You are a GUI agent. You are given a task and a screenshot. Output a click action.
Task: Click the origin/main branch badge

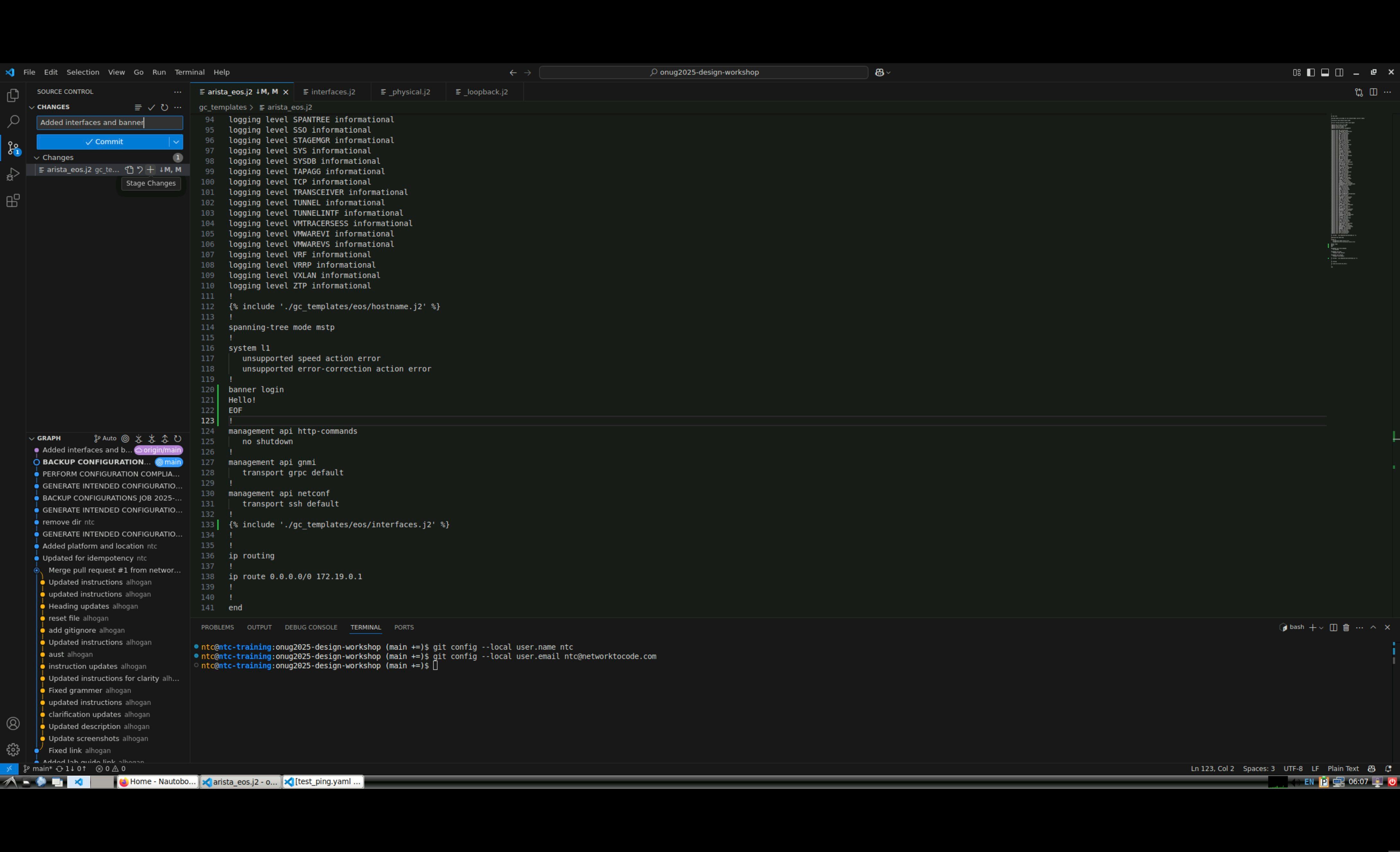click(159, 450)
